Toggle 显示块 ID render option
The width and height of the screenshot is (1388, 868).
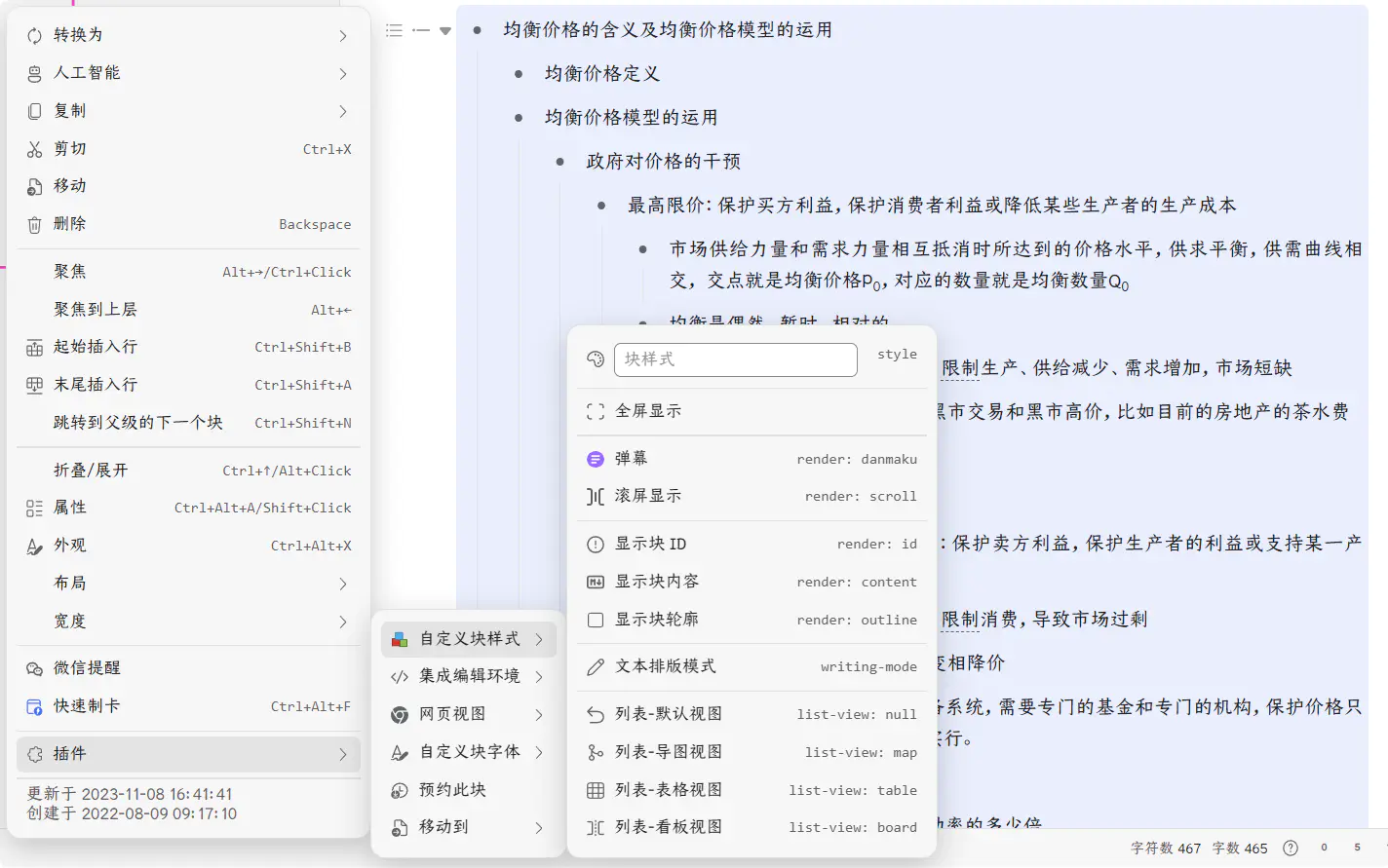[751, 544]
